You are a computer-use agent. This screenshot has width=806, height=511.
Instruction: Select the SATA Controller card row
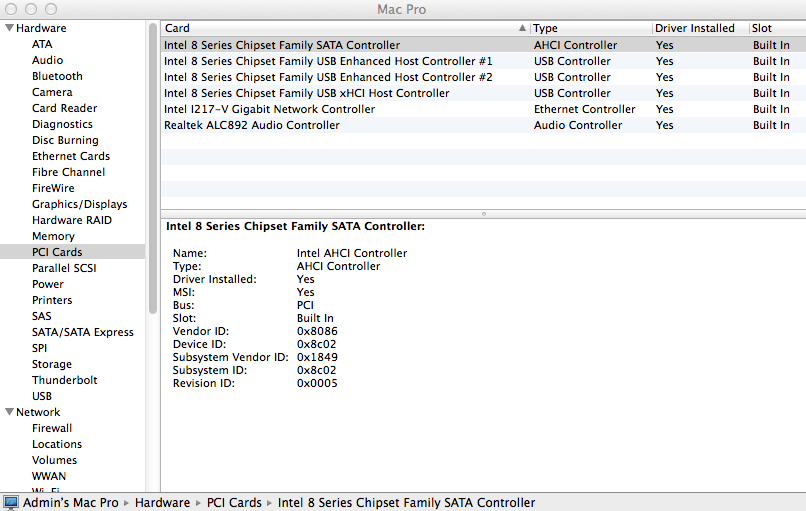coord(483,45)
